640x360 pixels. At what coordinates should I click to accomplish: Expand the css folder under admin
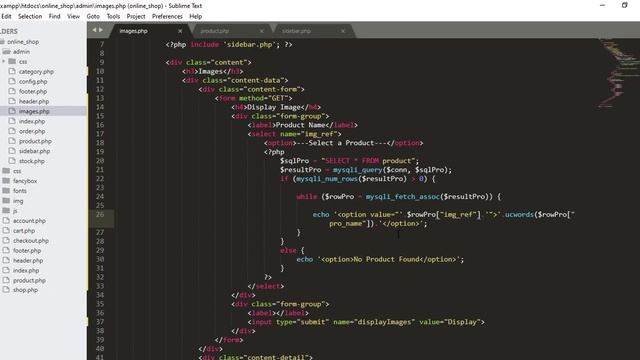4,62
